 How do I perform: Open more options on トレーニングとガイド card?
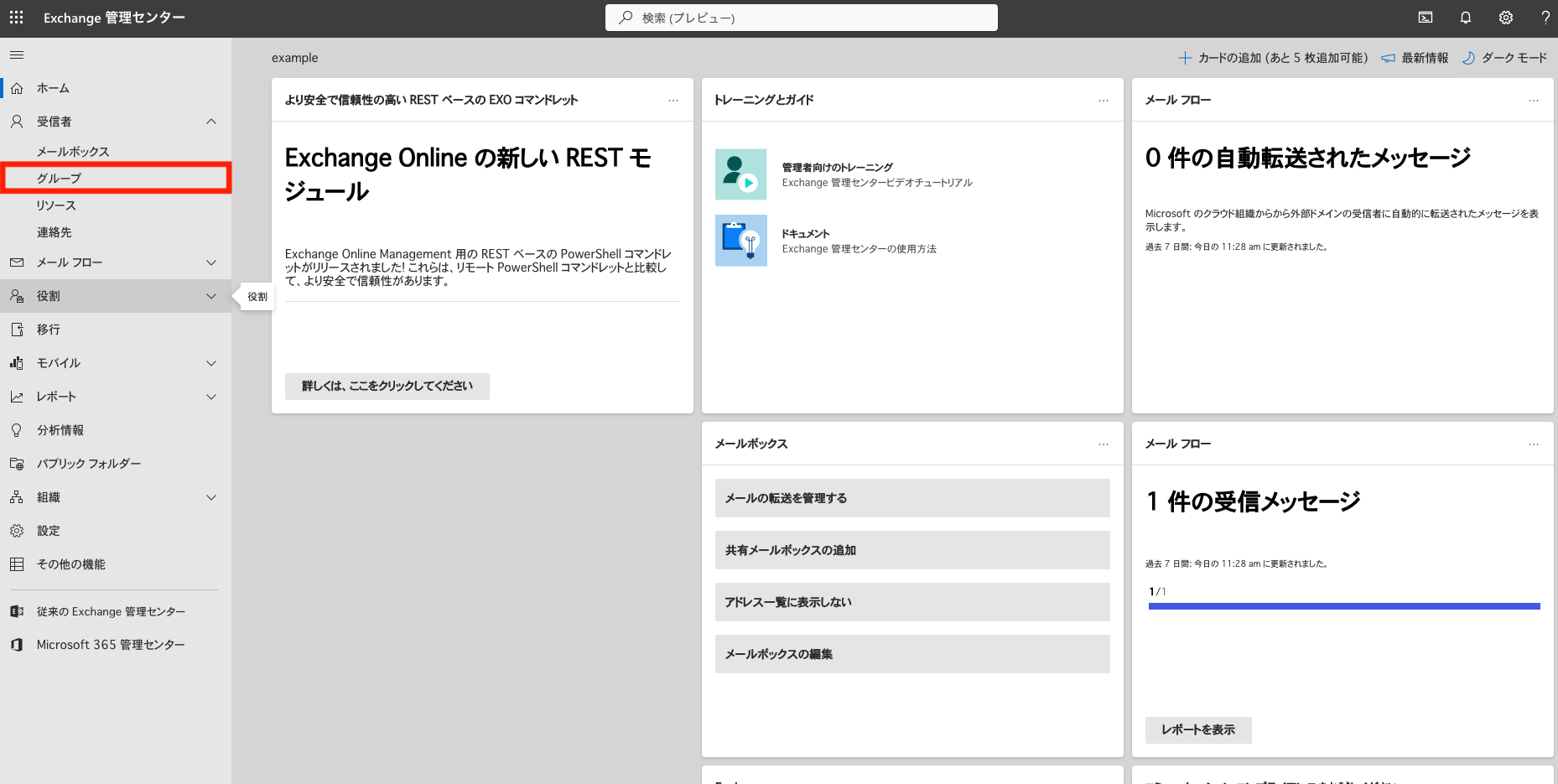click(1104, 101)
